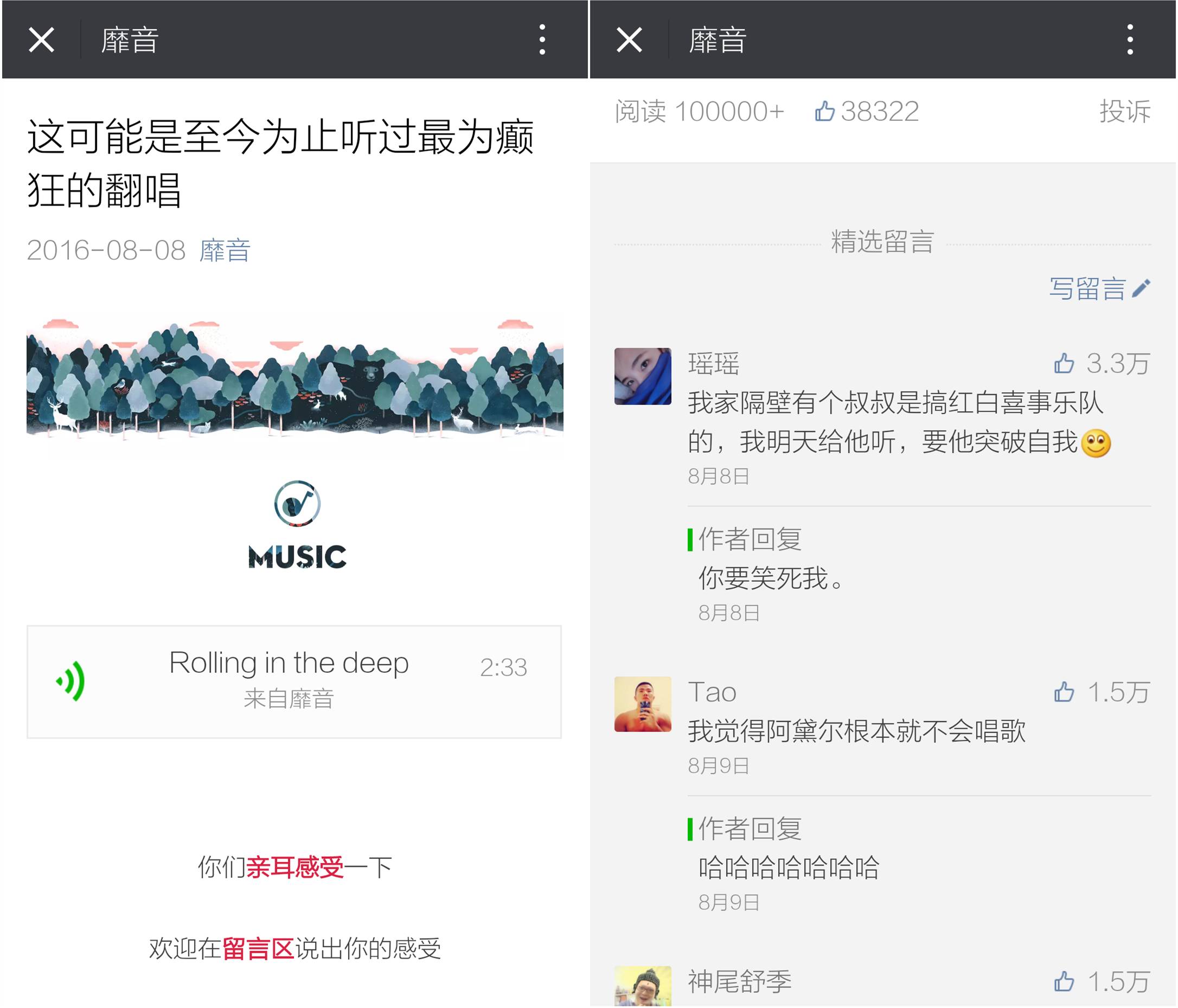Tap the smiley emoji in 瑶瑶's comment
1178x1008 pixels.
(x=1096, y=443)
